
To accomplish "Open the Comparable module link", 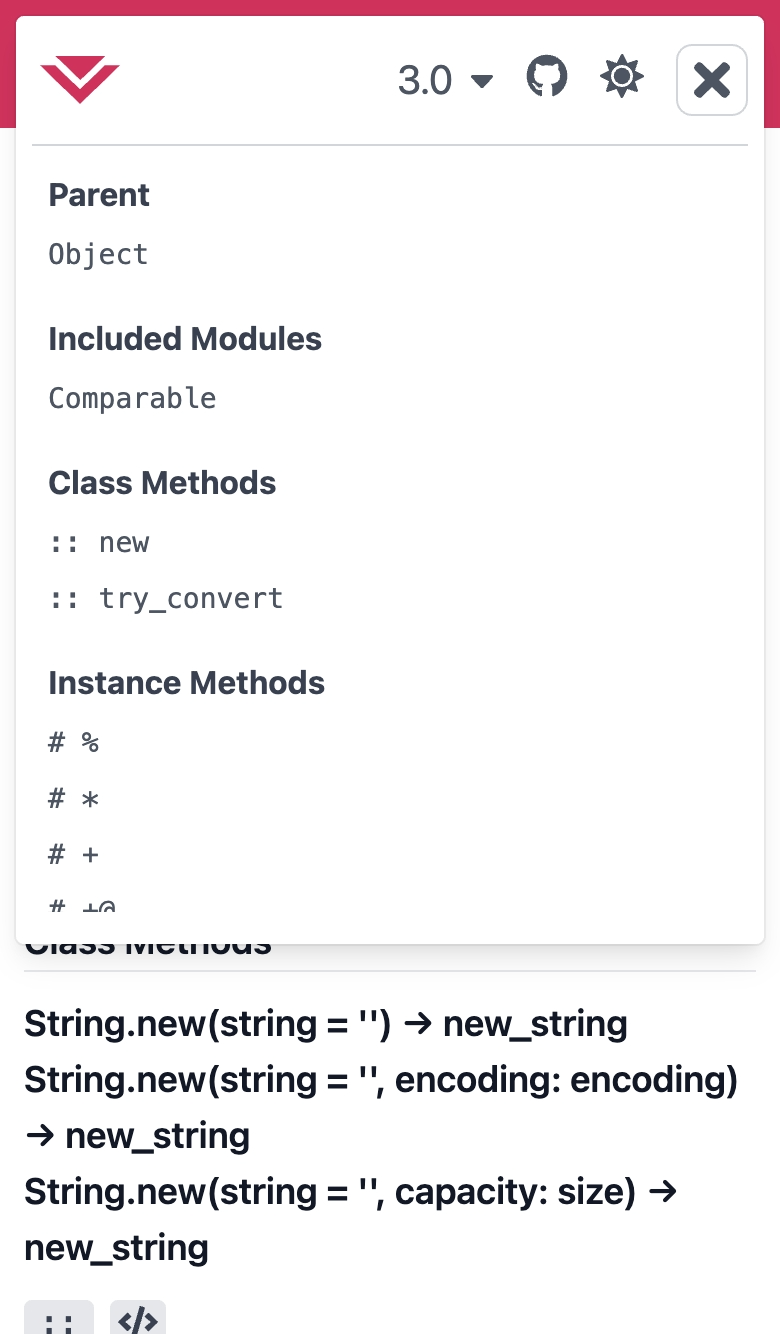I will pos(132,398).
